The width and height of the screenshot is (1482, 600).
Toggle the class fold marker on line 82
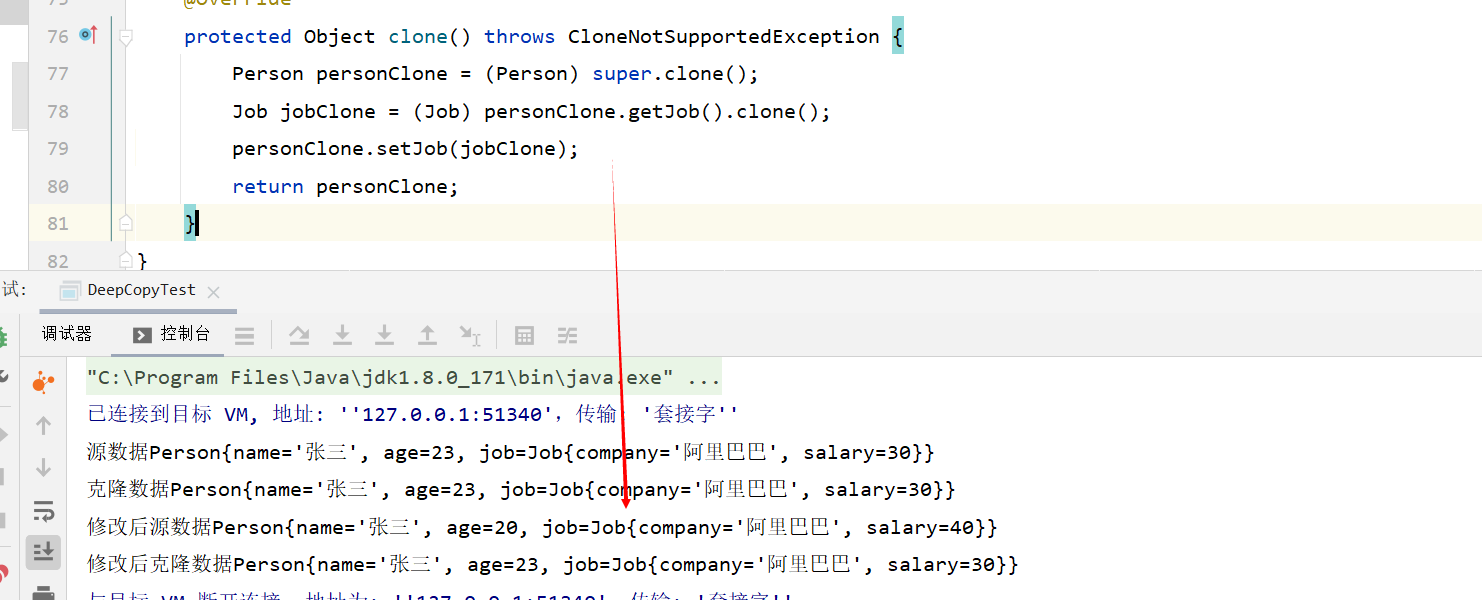125,260
